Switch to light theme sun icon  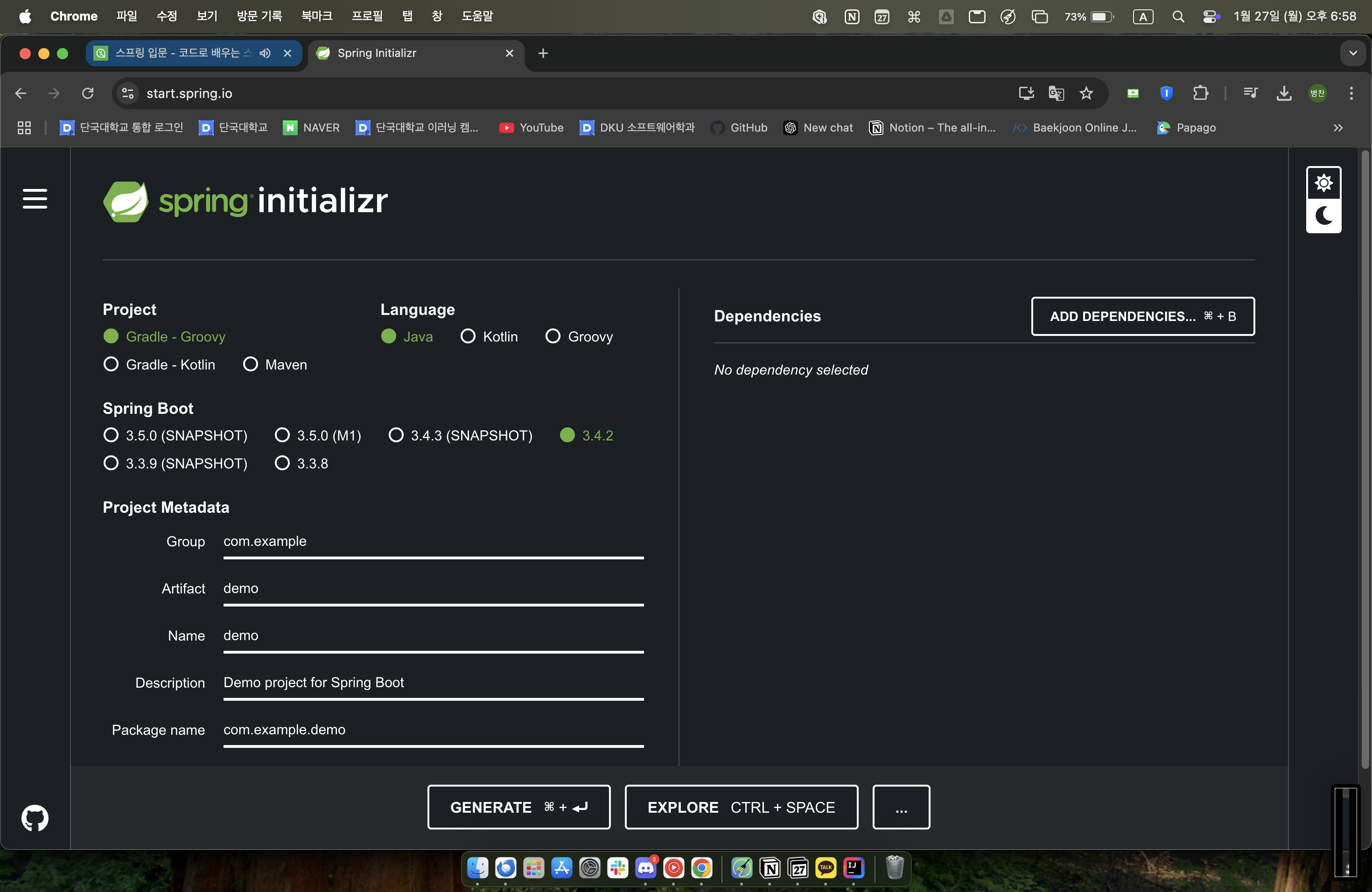[x=1323, y=183]
